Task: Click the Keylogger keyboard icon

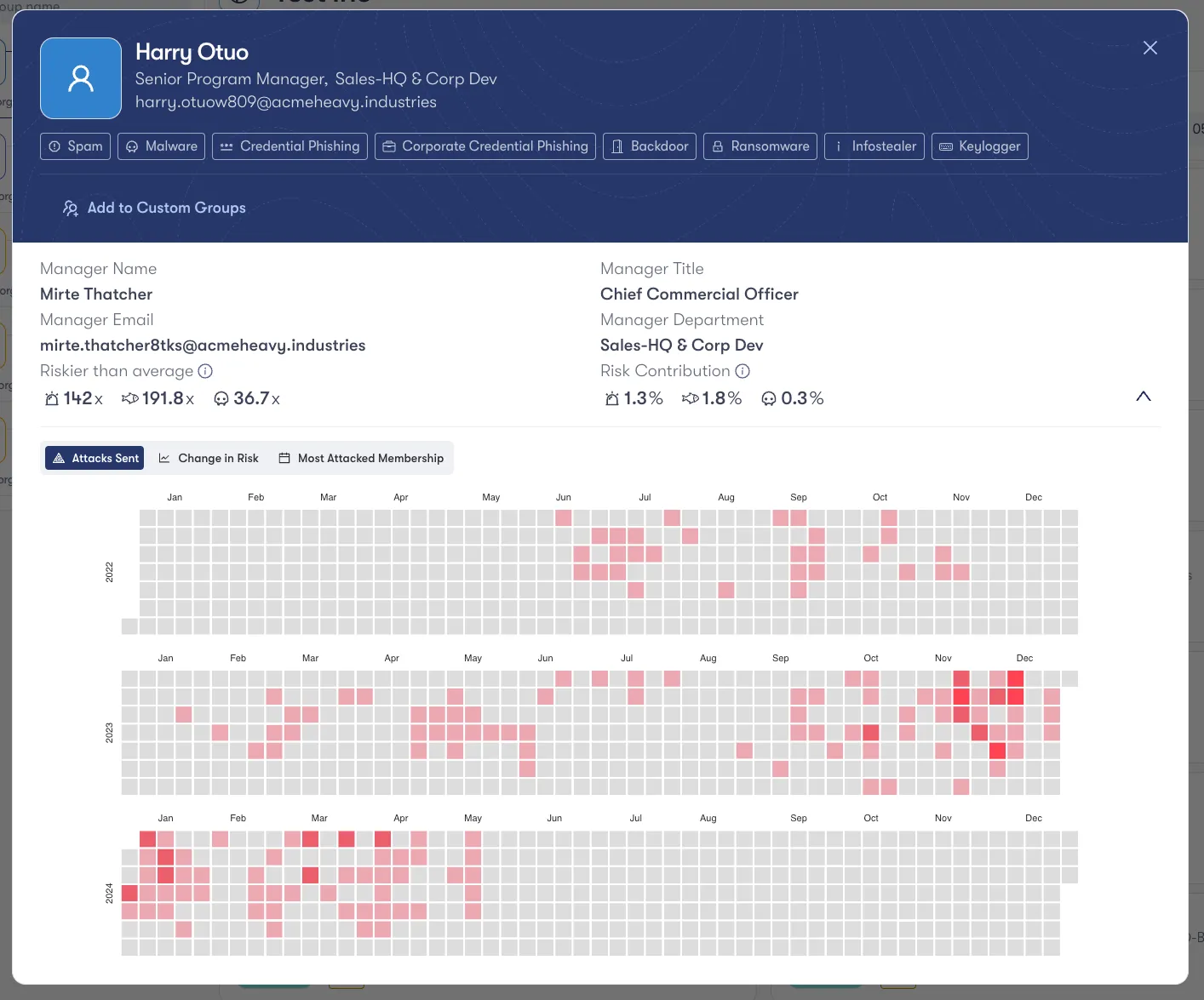Action: click(x=946, y=146)
